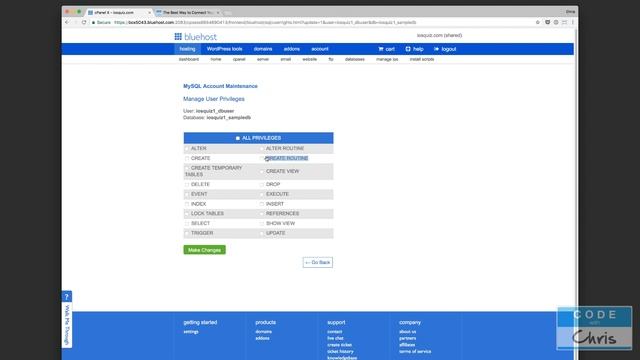
Task: Check the CREATE privilege box
Action: pyautogui.click(x=187, y=158)
